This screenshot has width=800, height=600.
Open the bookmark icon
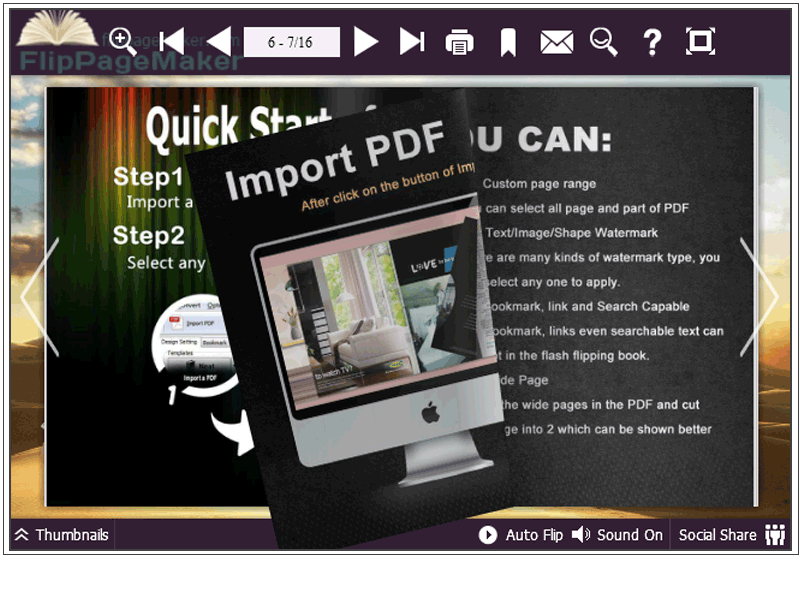click(x=508, y=42)
